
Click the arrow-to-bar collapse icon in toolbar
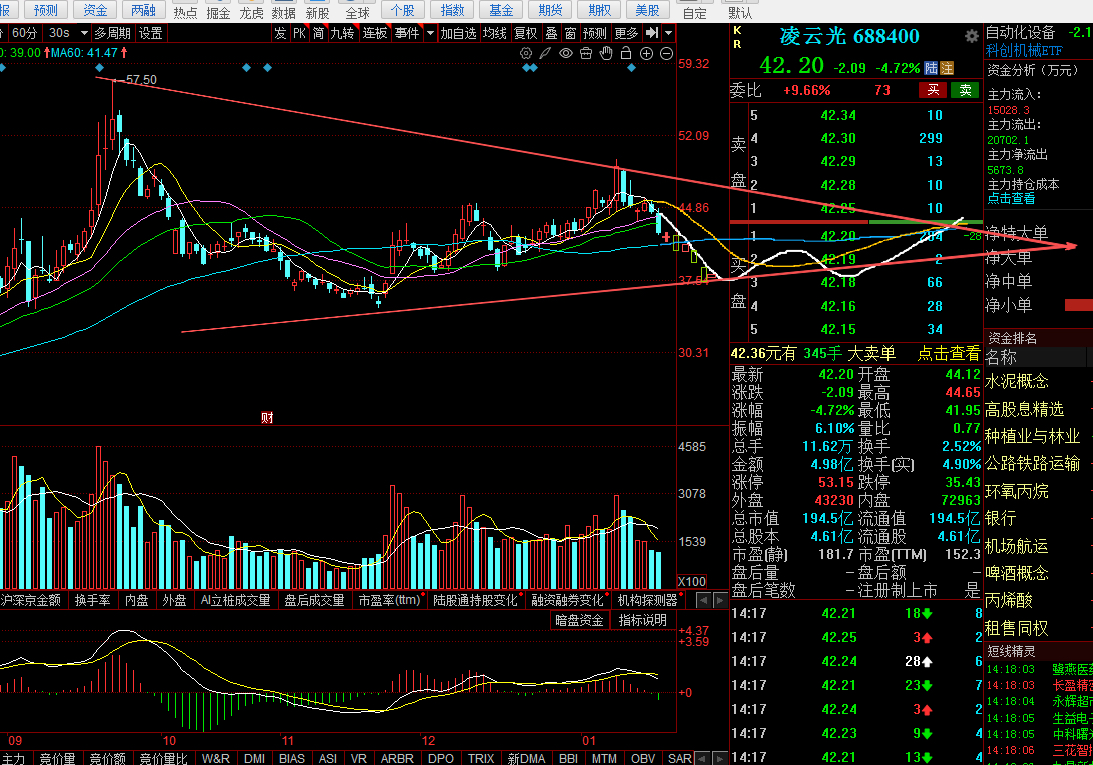[652, 33]
